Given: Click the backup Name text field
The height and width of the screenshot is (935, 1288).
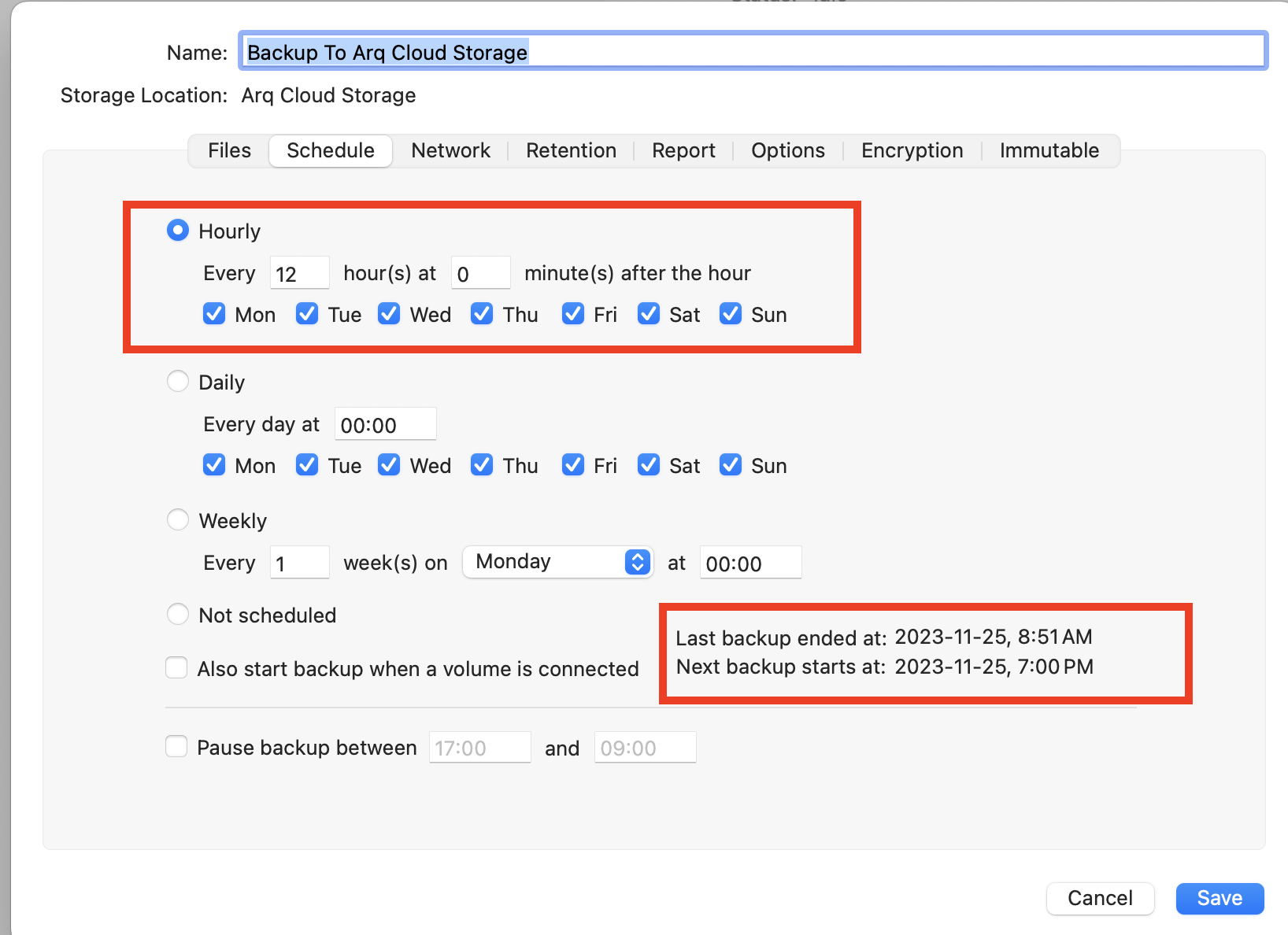Looking at the screenshot, I should click(x=753, y=51).
